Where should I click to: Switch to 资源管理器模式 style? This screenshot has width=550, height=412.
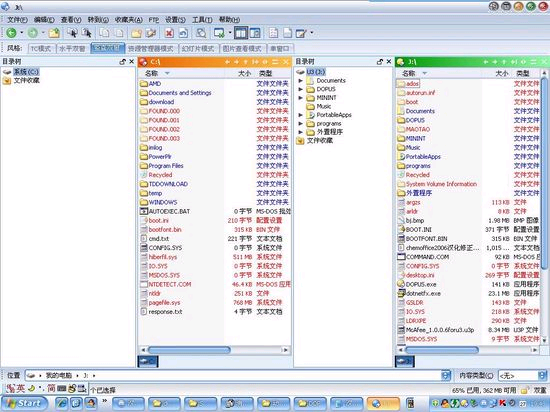(150, 48)
